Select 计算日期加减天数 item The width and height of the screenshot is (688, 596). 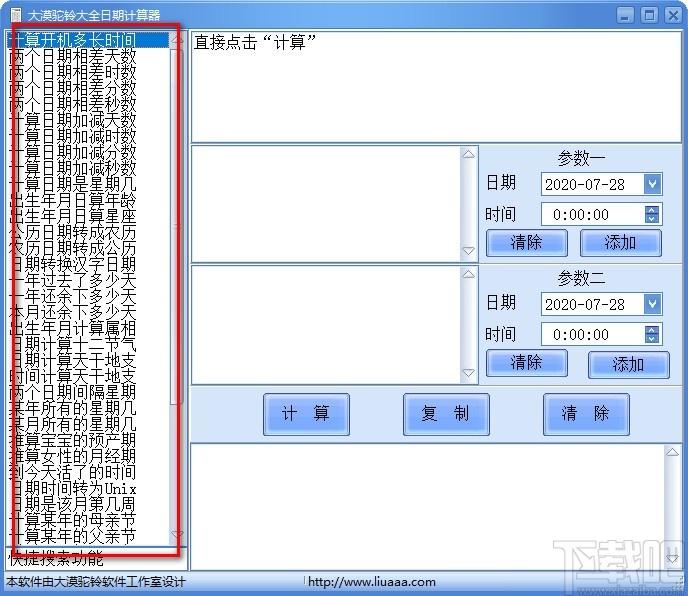point(88,120)
